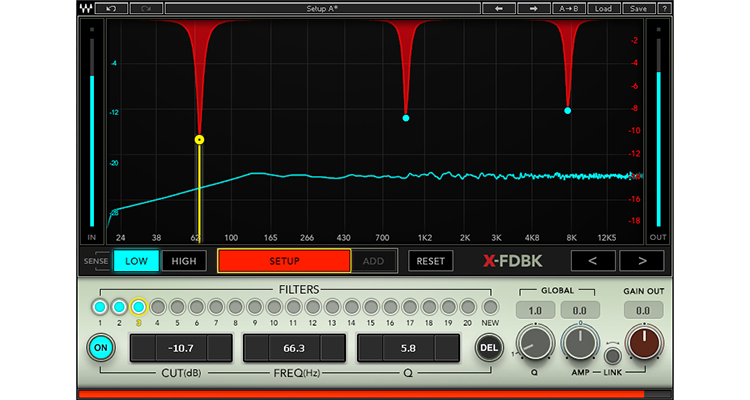Switch sense to LOW
The image size is (750, 400).
[x=135, y=261]
